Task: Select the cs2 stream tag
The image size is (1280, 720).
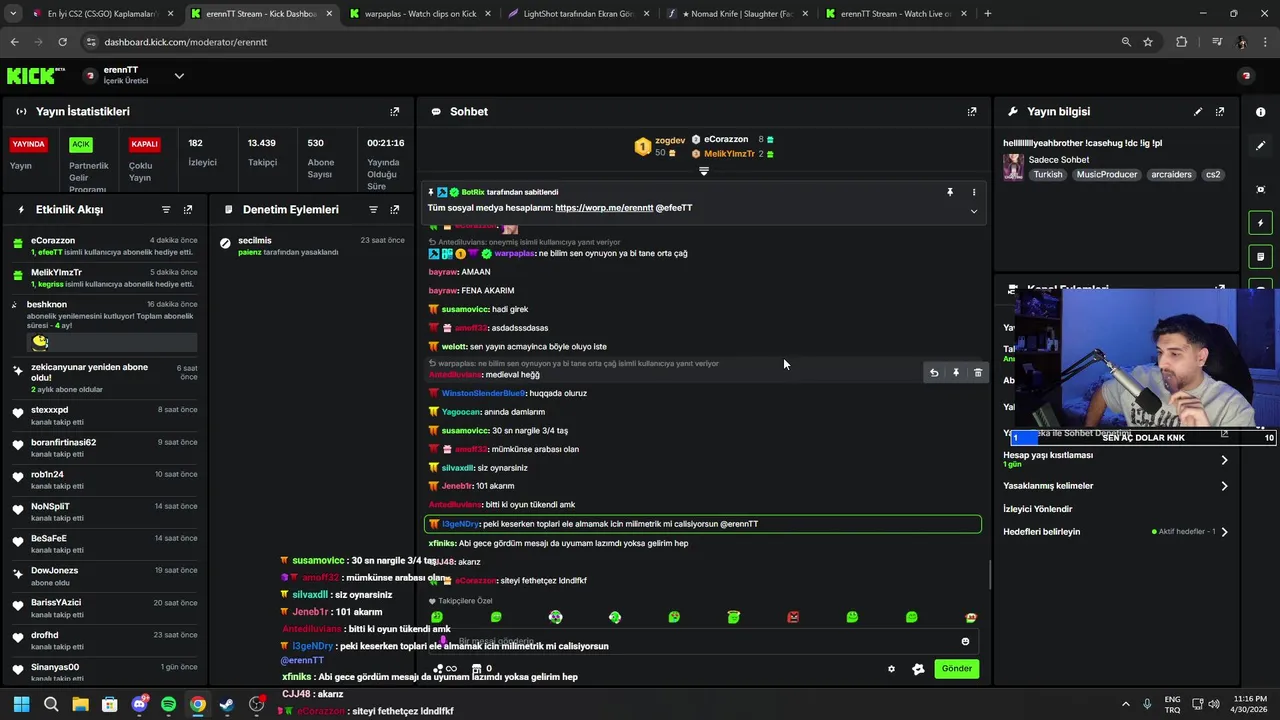Action: 1213,174
